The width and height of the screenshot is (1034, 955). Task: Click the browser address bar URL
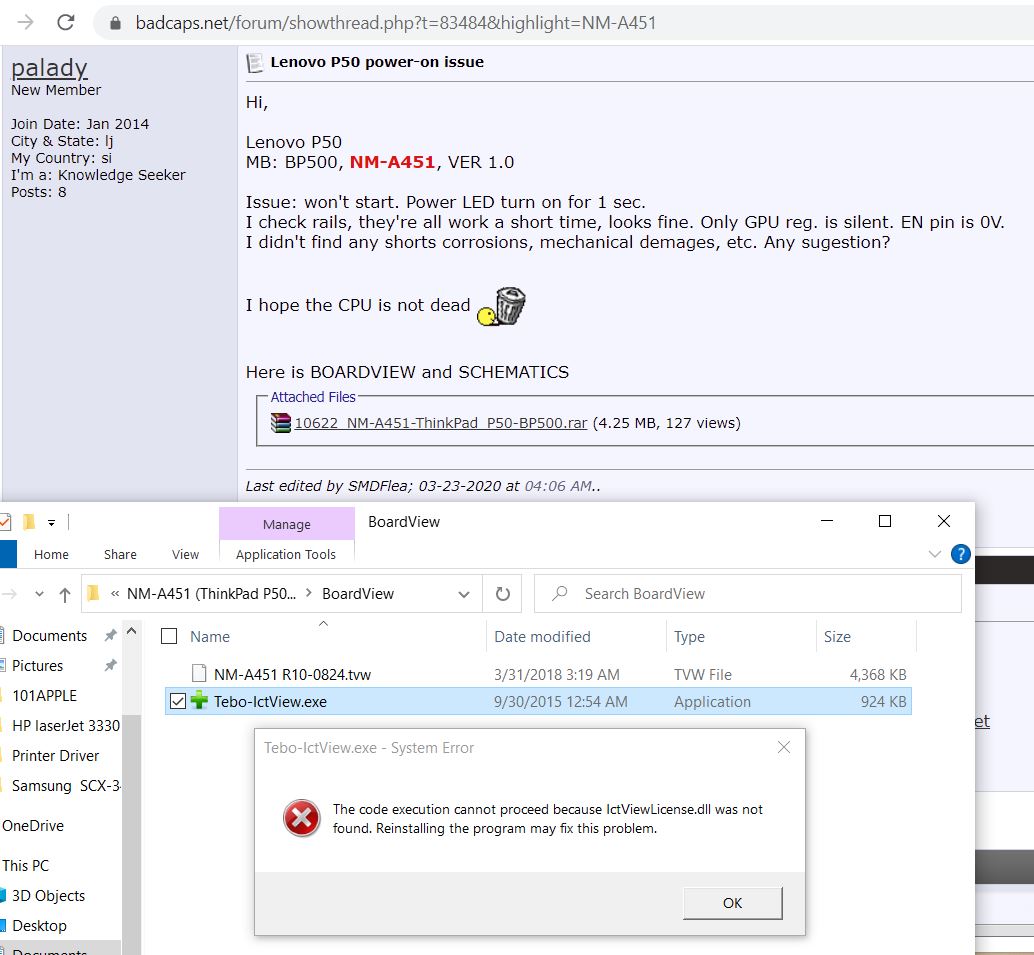pos(396,23)
